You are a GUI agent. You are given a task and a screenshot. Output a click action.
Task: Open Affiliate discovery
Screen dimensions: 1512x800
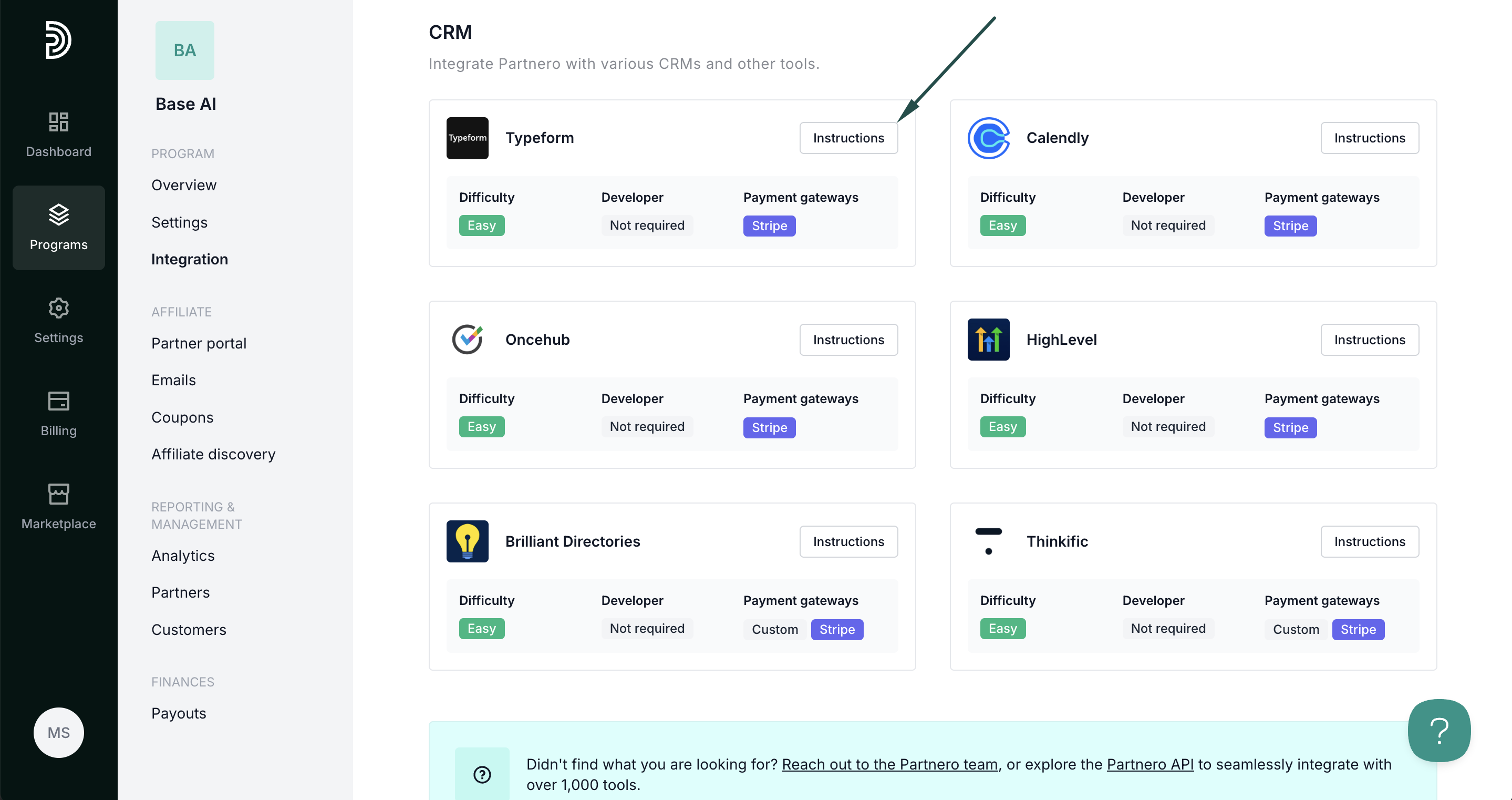click(213, 454)
